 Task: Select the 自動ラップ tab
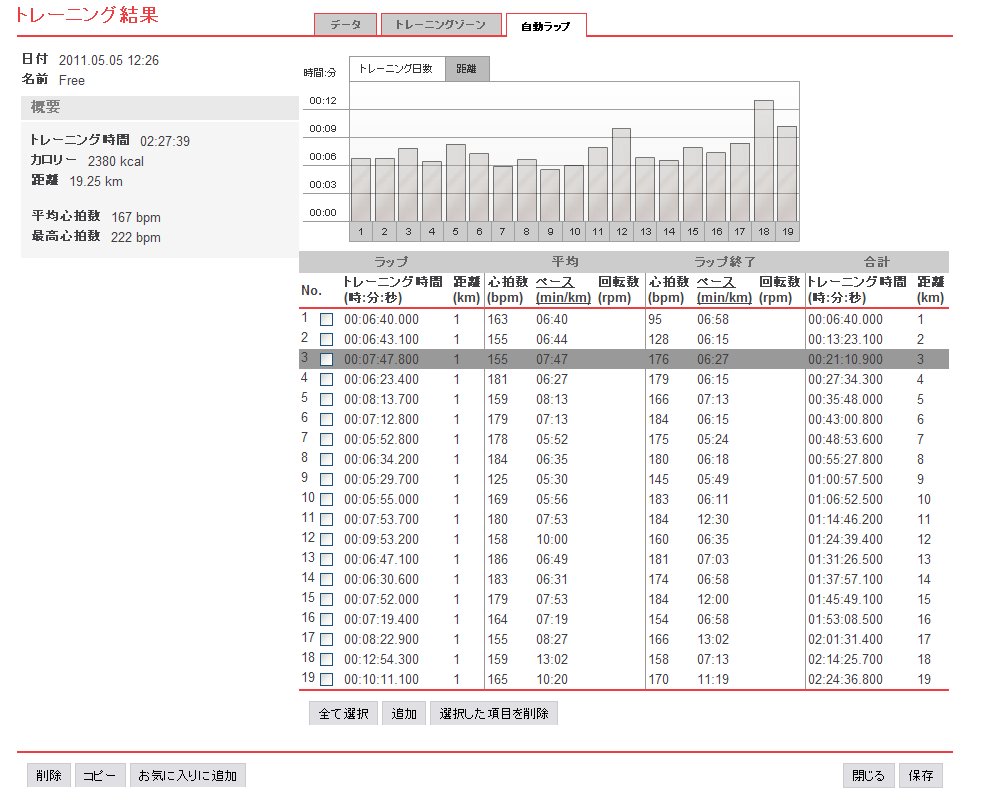(x=545, y=26)
